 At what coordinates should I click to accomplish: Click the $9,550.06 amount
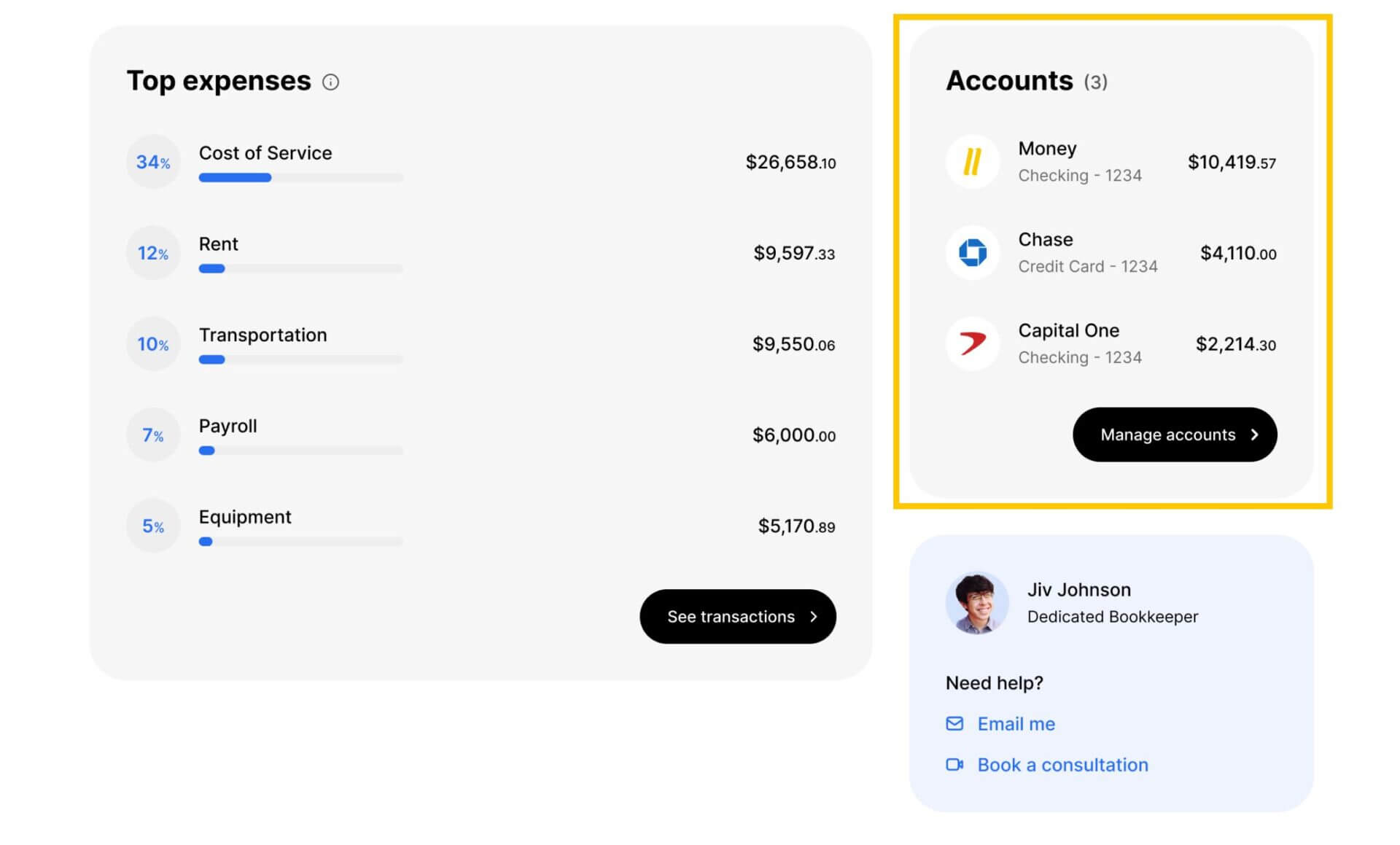coord(793,344)
